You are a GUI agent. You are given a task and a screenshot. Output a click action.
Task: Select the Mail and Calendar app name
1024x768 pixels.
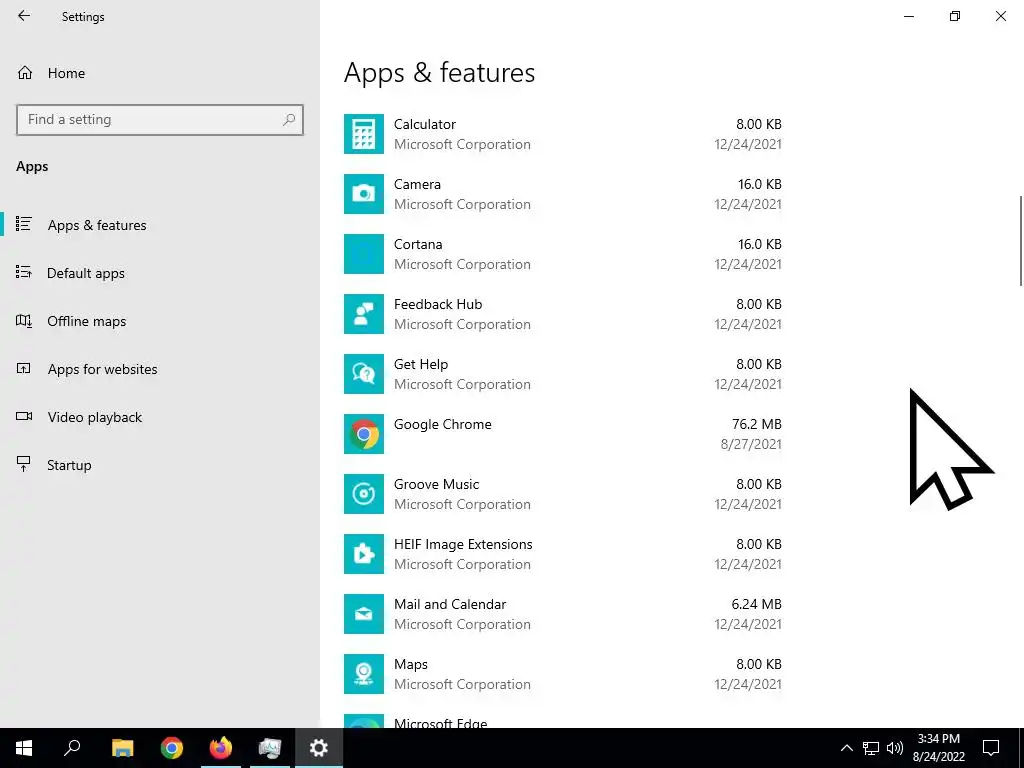[450, 605]
